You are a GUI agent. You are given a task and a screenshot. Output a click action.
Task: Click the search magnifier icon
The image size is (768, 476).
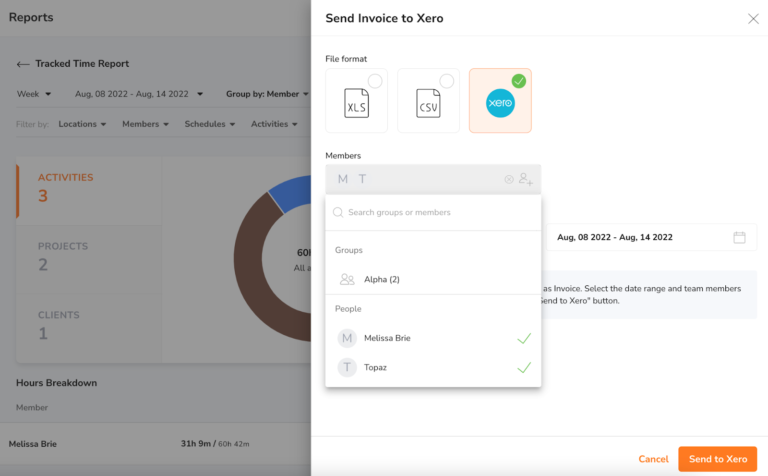pyautogui.click(x=338, y=212)
